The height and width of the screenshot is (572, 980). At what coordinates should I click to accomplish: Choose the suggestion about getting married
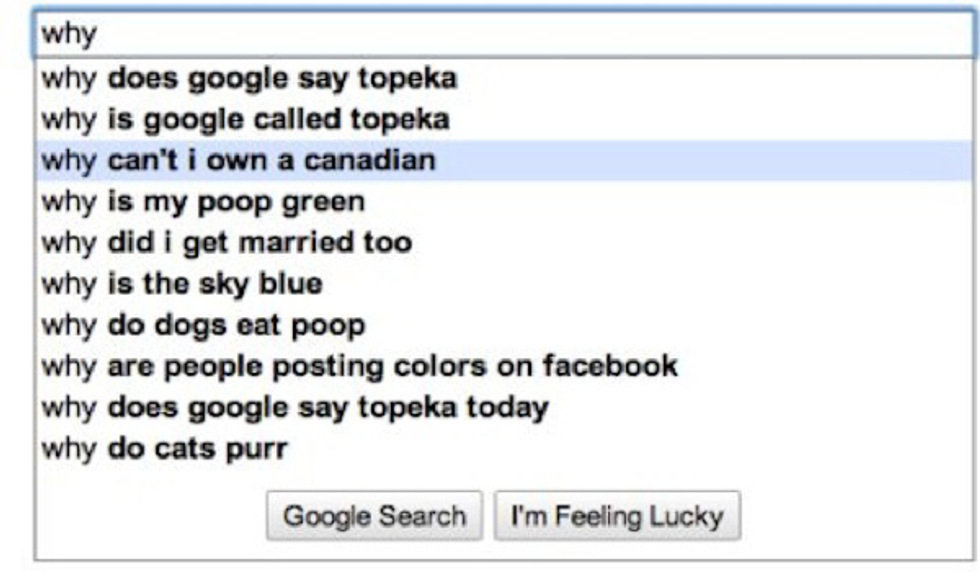226,242
